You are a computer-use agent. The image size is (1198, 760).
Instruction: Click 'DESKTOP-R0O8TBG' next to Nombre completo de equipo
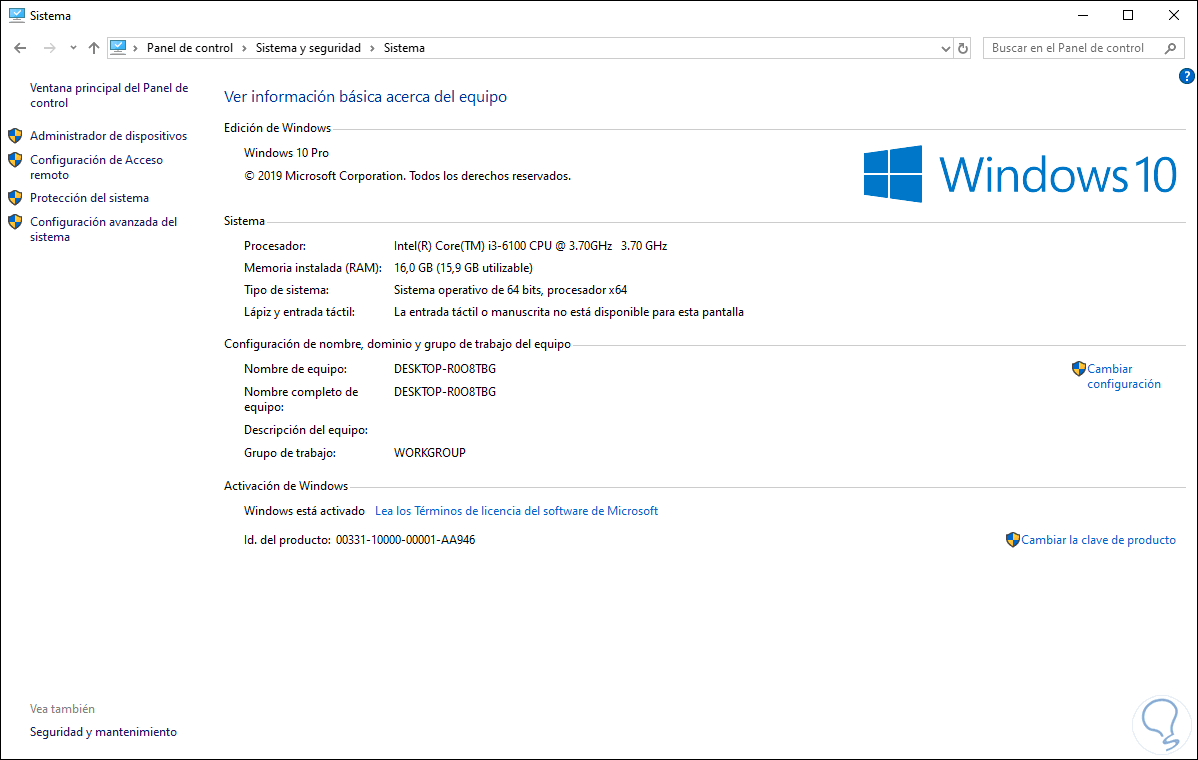tap(445, 392)
